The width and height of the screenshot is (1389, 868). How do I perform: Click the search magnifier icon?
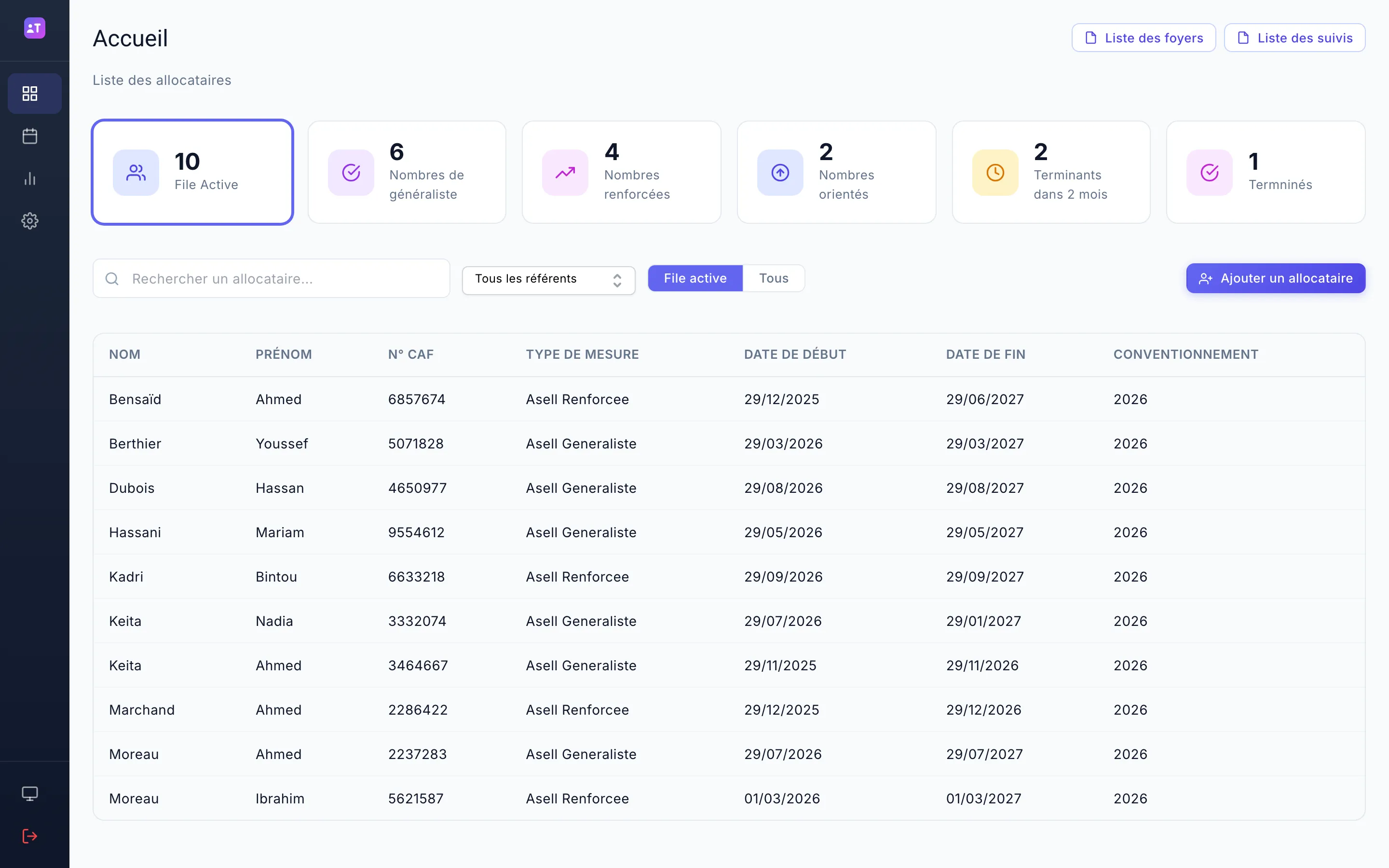(x=112, y=279)
